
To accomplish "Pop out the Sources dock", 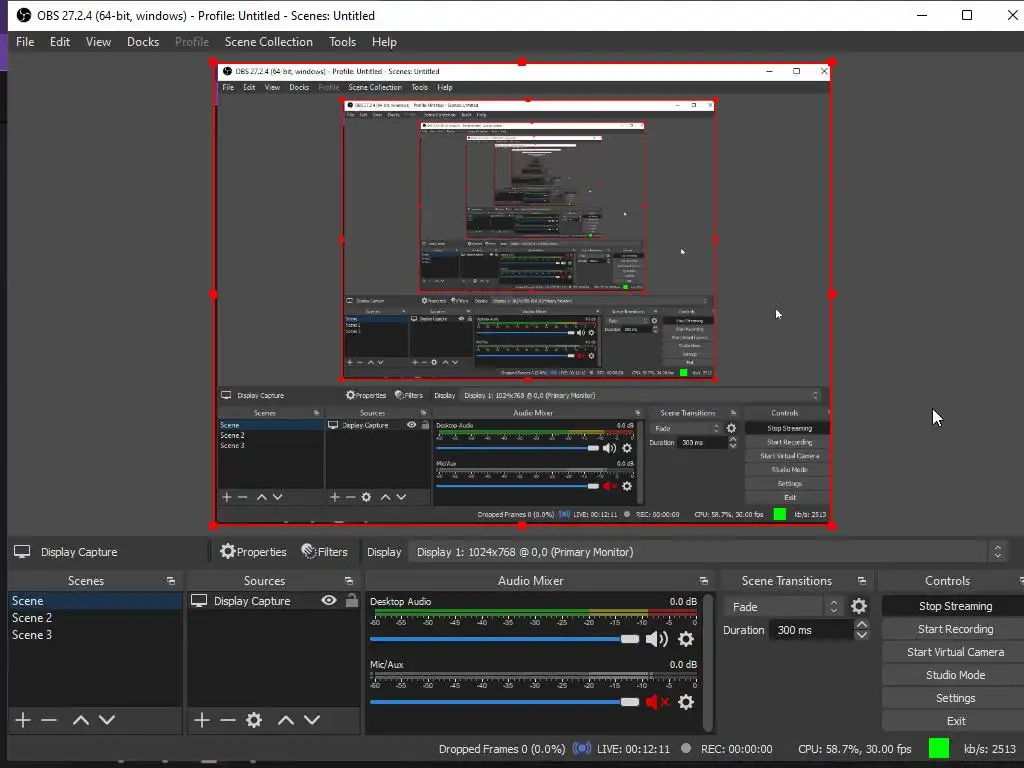I will pos(349,581).
